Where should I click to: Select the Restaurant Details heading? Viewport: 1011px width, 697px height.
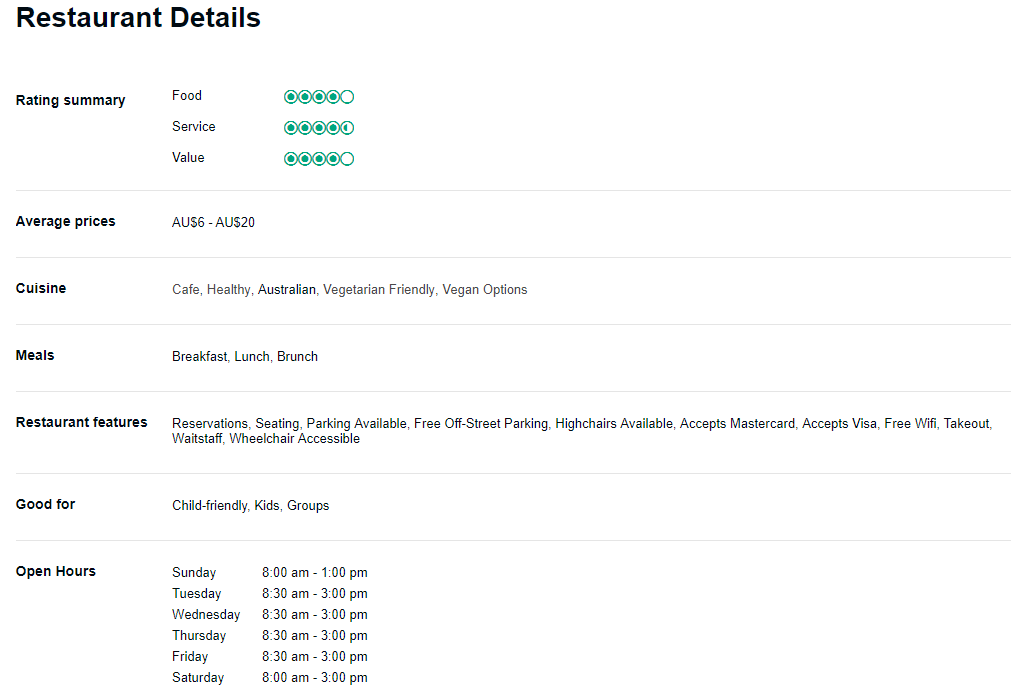click(x=138, y=17)
